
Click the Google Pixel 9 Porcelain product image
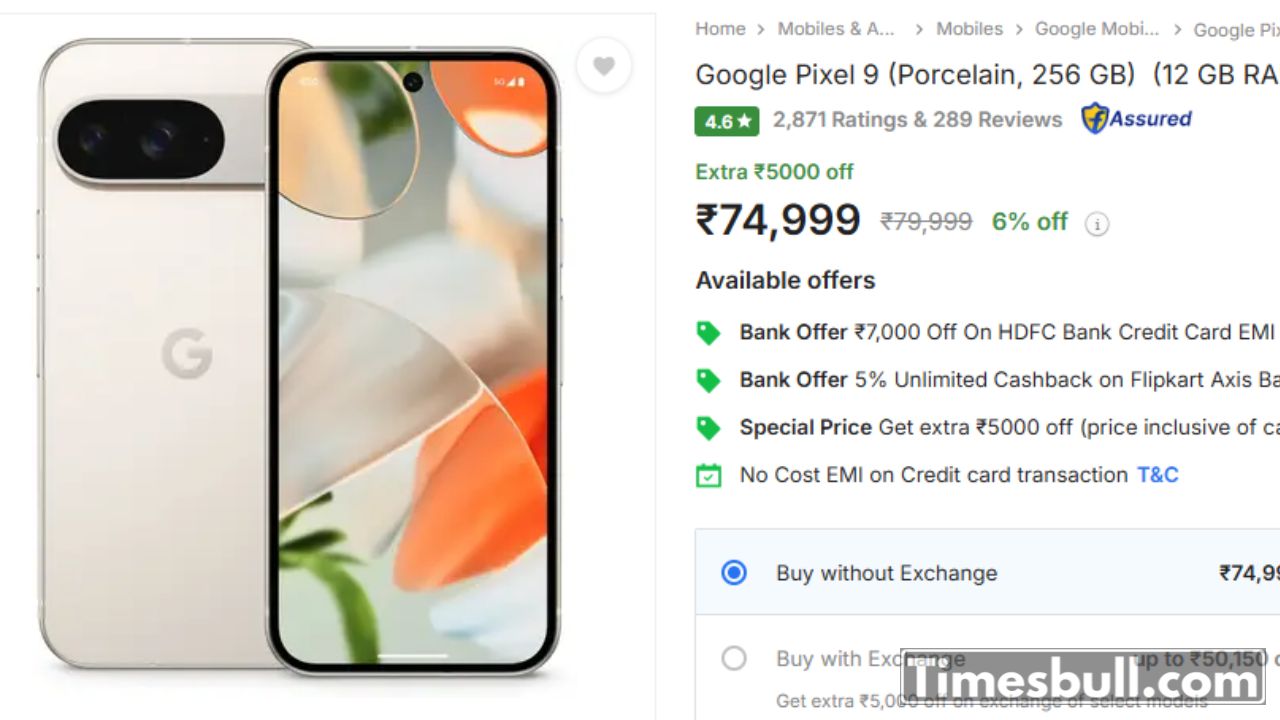[299, 357]
